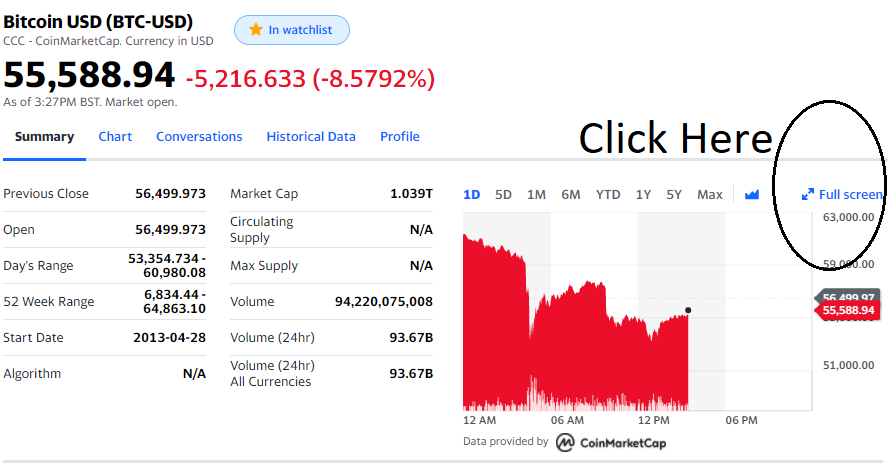Screen dimensions: 888x464
Task: Click the CoinMarketCap logo below the chart
Action: coord(611,442)
